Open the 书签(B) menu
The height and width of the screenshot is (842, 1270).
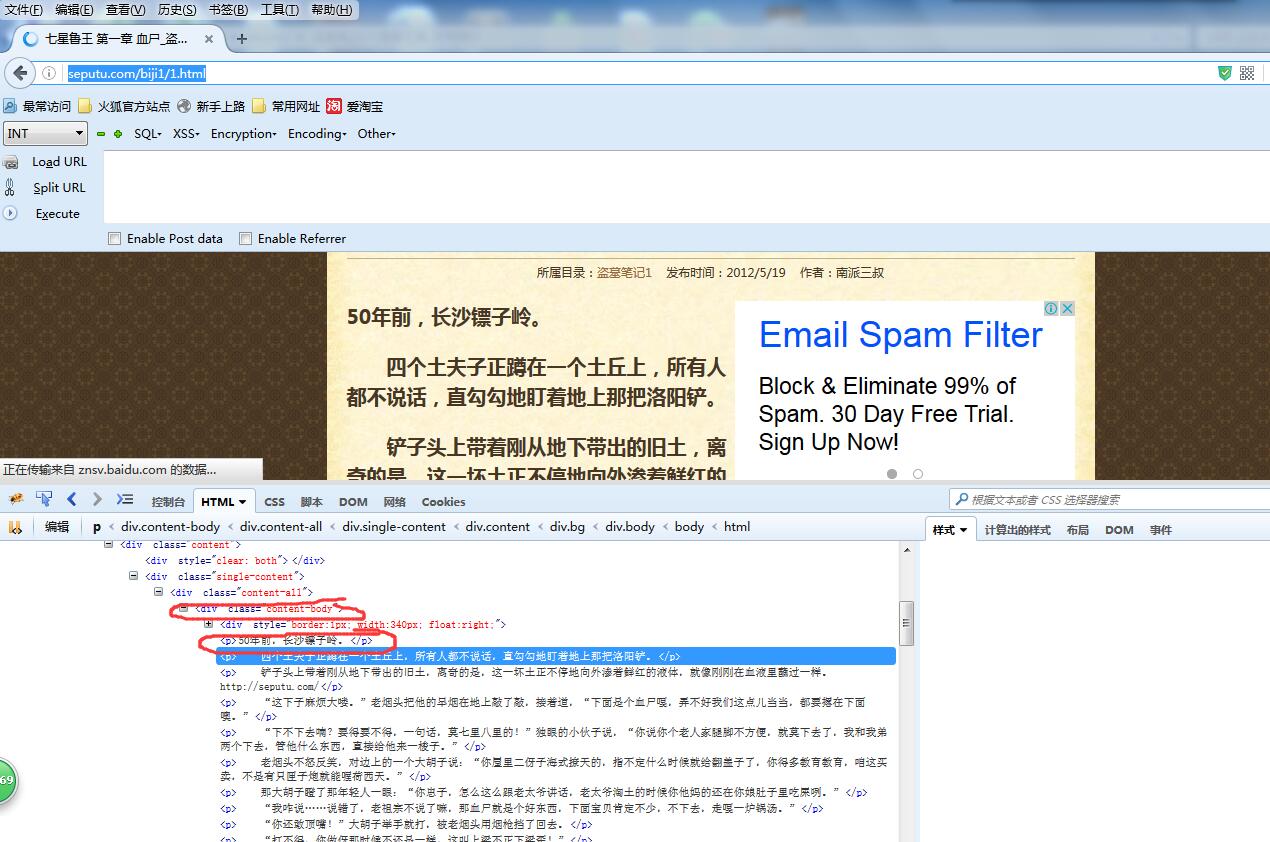[228, 10]
